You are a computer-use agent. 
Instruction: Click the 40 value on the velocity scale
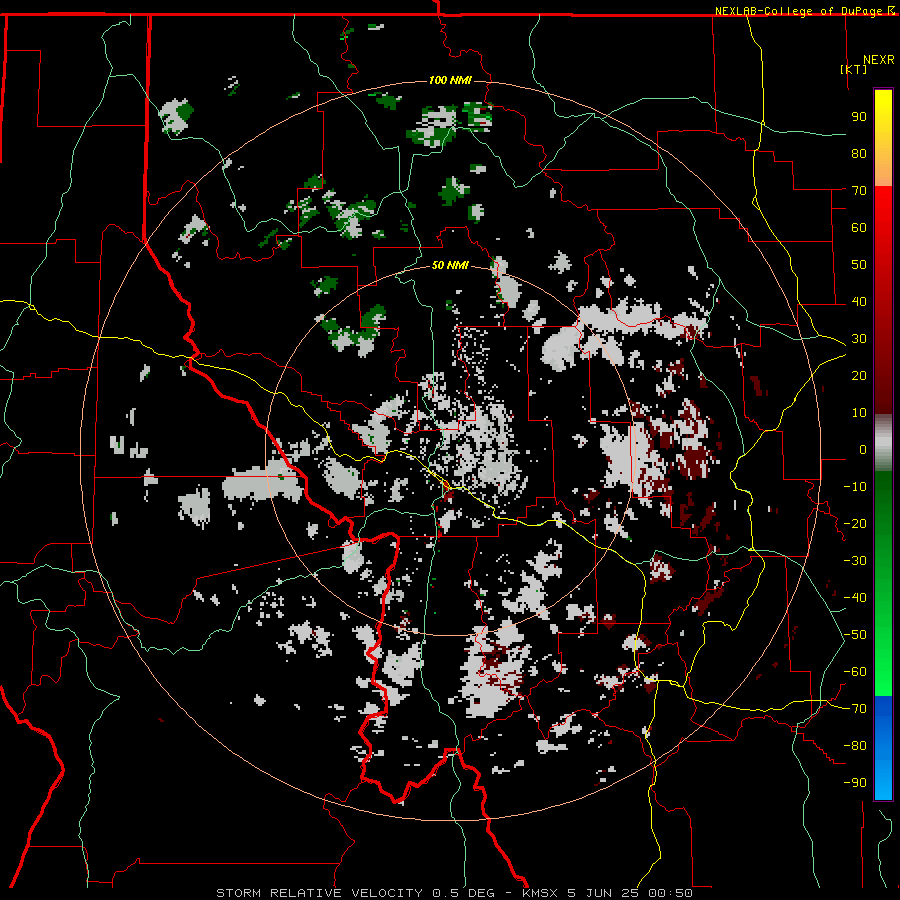(x=859, y=302)
